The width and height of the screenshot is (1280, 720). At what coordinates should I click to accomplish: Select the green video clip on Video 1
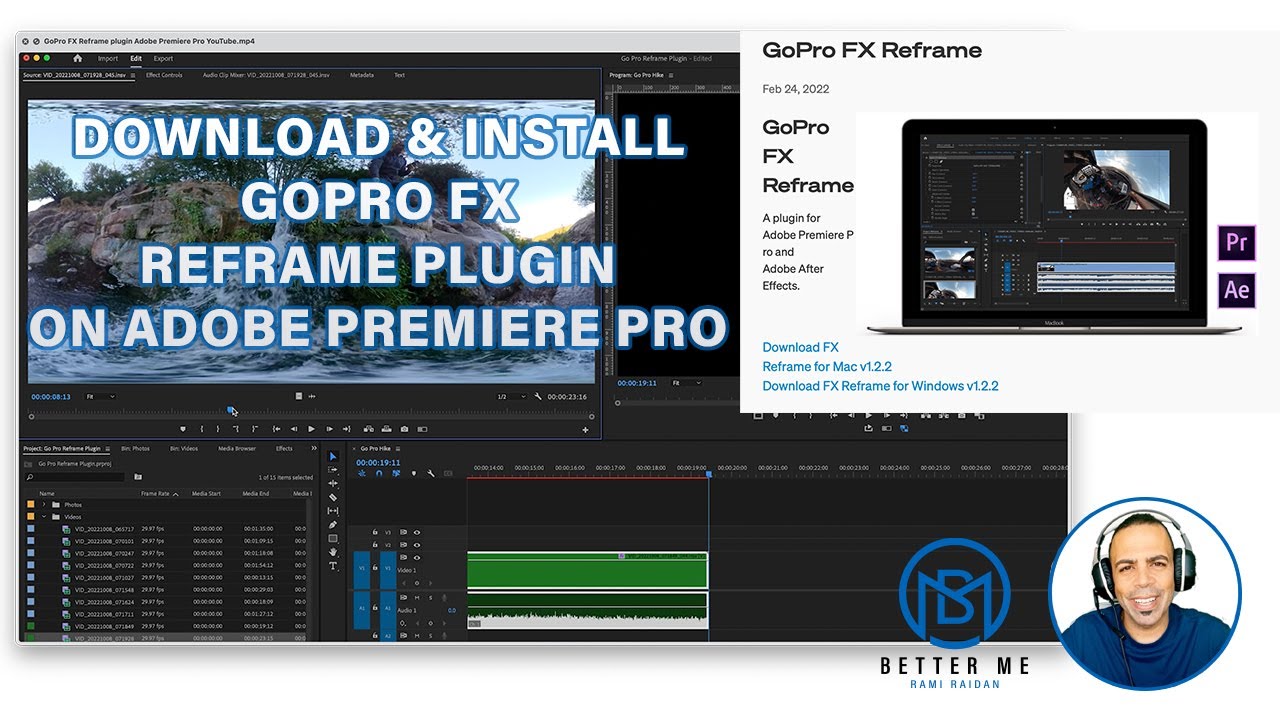pyautogui.click(x=587, y=570)
